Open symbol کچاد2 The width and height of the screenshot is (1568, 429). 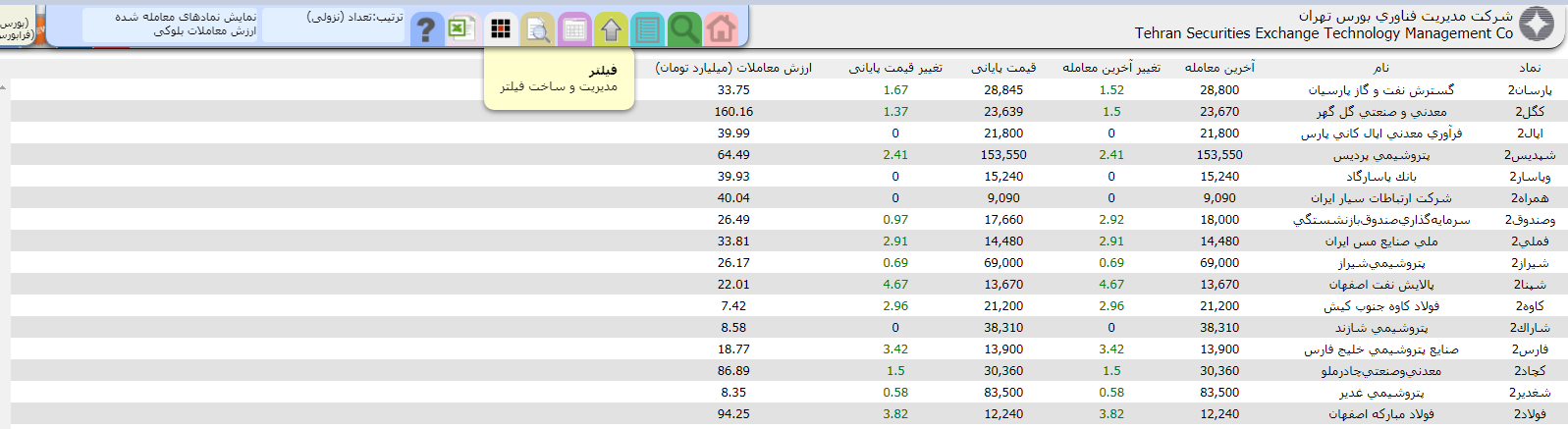coord(1530,370)
